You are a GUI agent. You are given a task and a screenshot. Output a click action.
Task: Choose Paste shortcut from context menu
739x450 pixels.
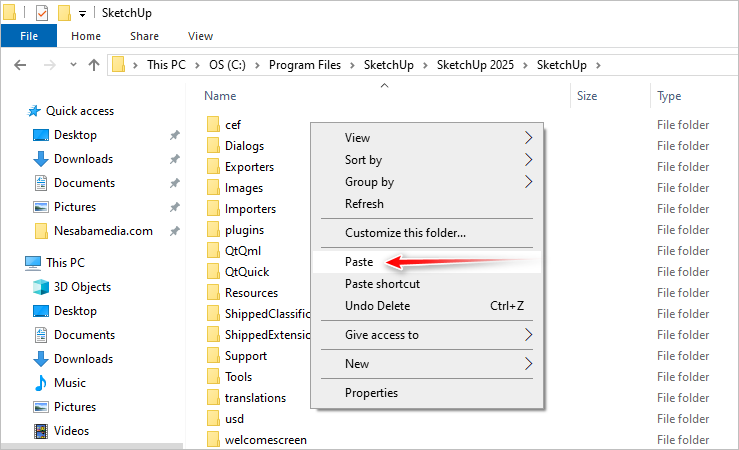click(427, 284)
